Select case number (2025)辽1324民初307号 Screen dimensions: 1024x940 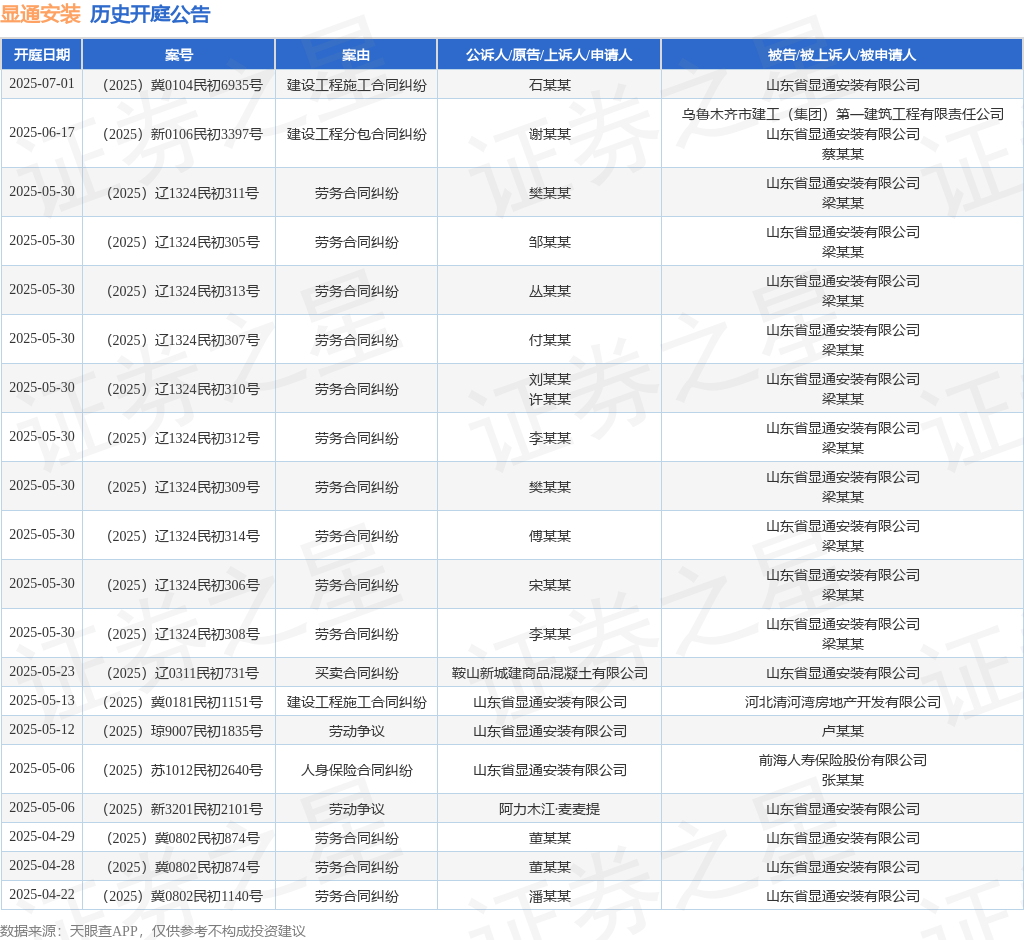(x=179, y=340)
